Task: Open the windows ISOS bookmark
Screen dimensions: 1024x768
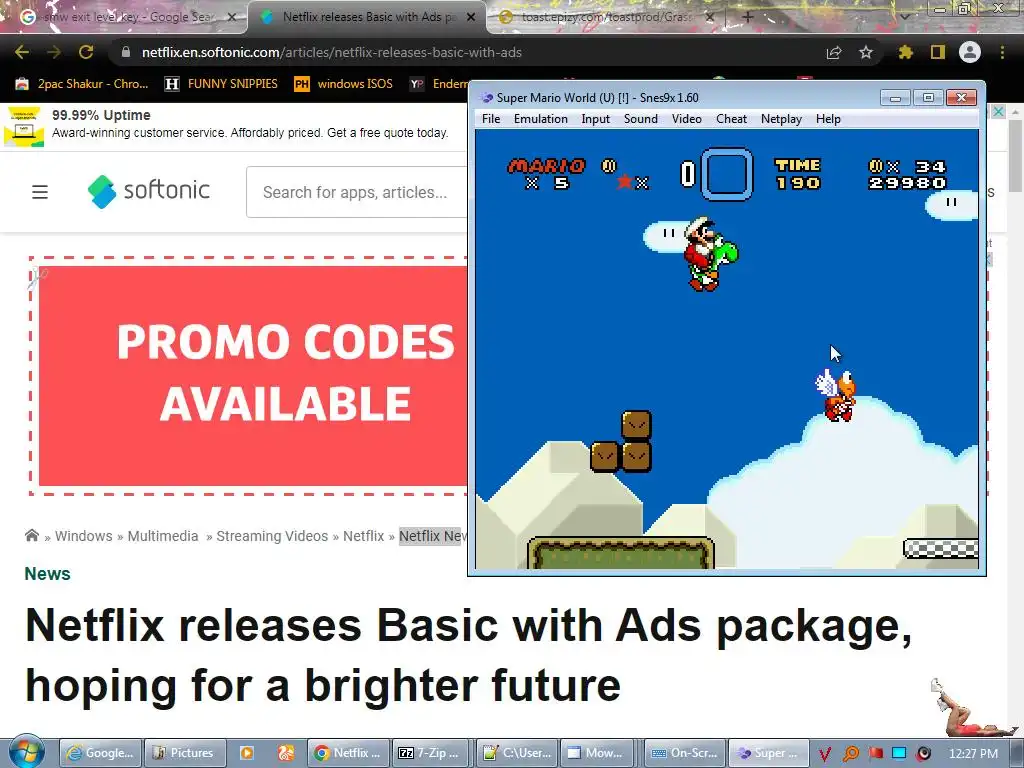Action: 344,84
